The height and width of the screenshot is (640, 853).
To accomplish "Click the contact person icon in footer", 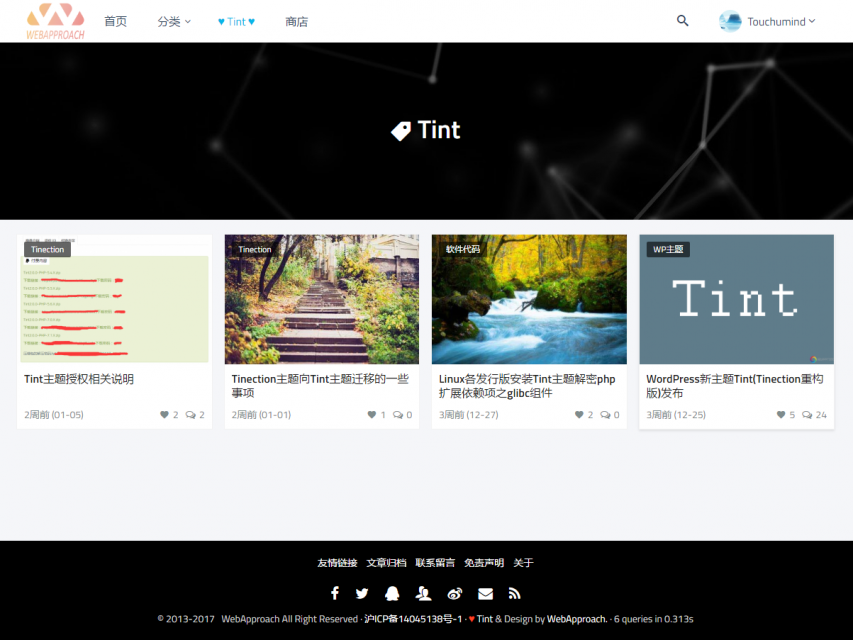I will (423, 593).
